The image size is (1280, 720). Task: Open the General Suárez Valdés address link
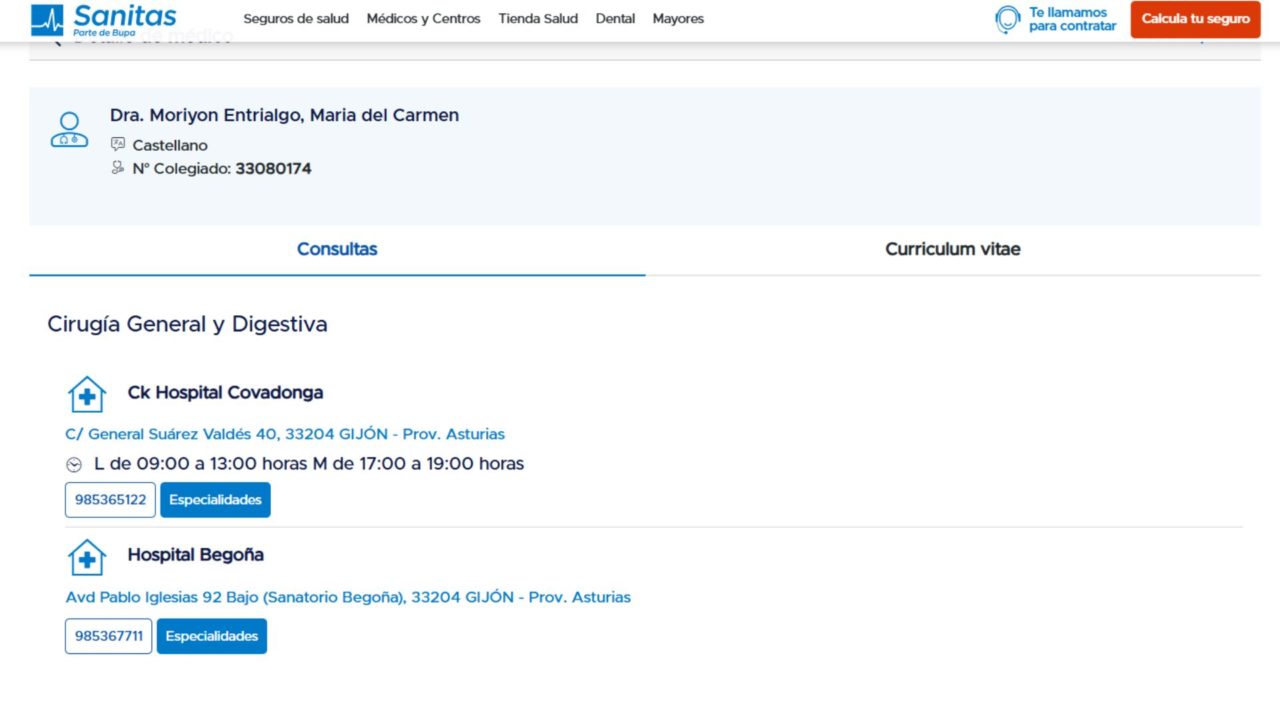tap(285, 434)
